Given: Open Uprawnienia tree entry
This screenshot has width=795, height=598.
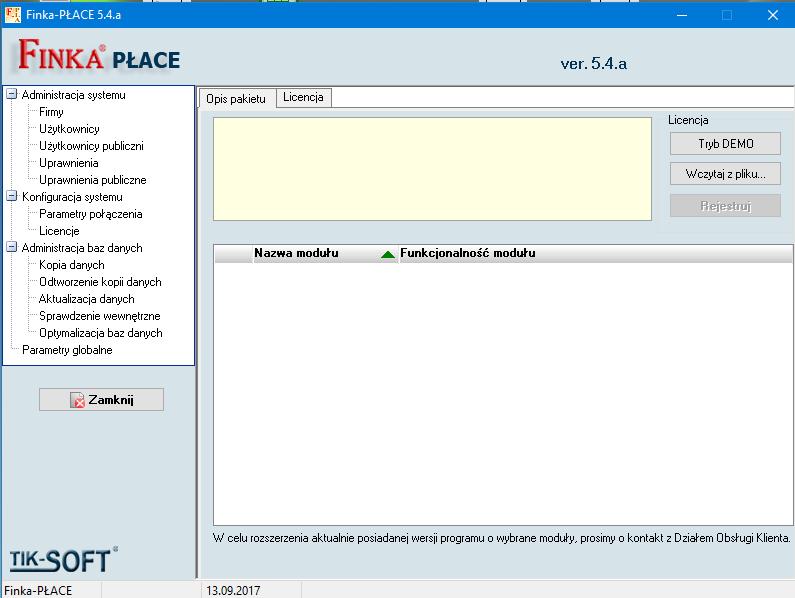Looking at the screenshot, I should click(68, 163).
